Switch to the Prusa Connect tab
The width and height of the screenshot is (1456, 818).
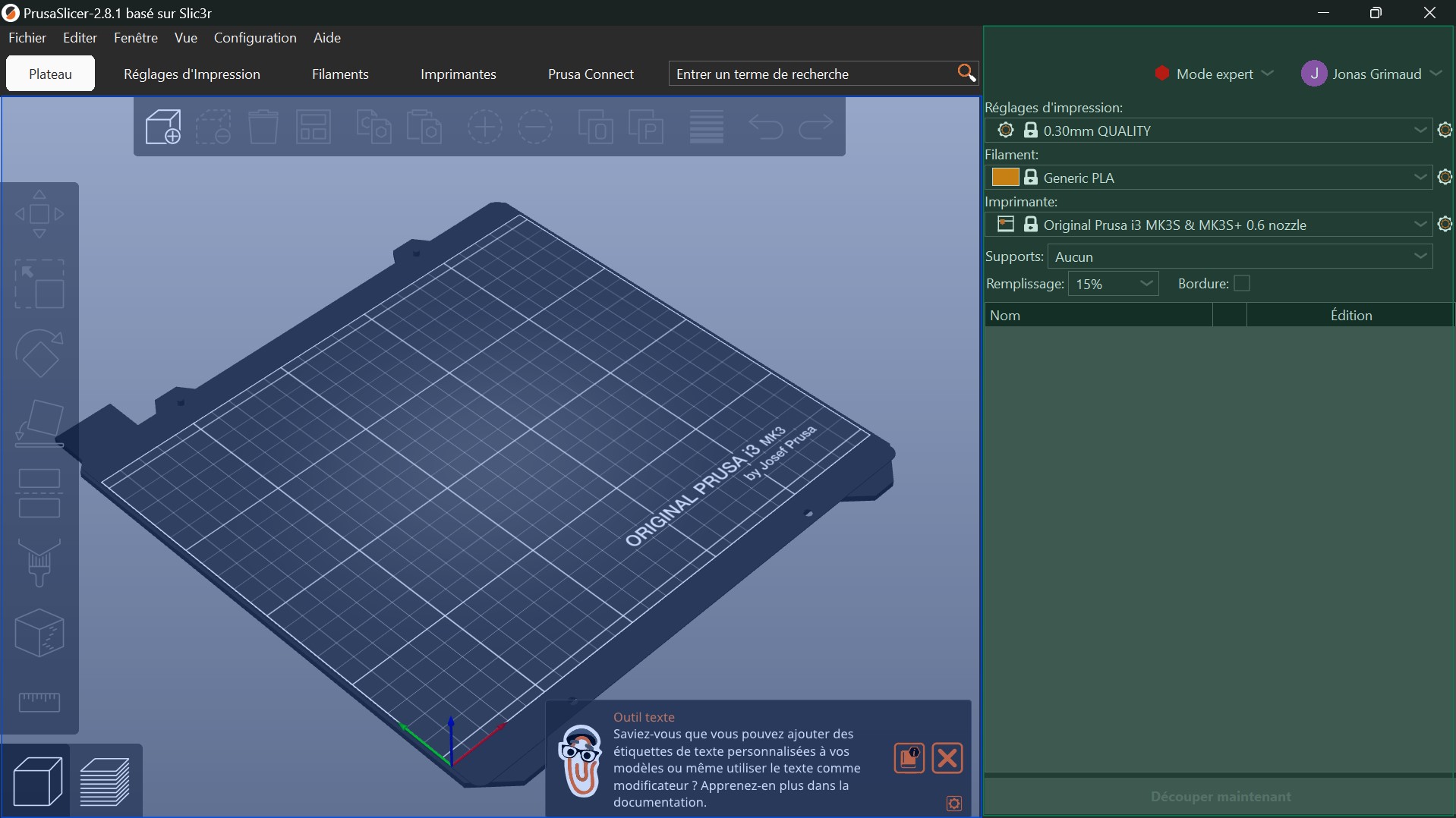pos(591,74)
